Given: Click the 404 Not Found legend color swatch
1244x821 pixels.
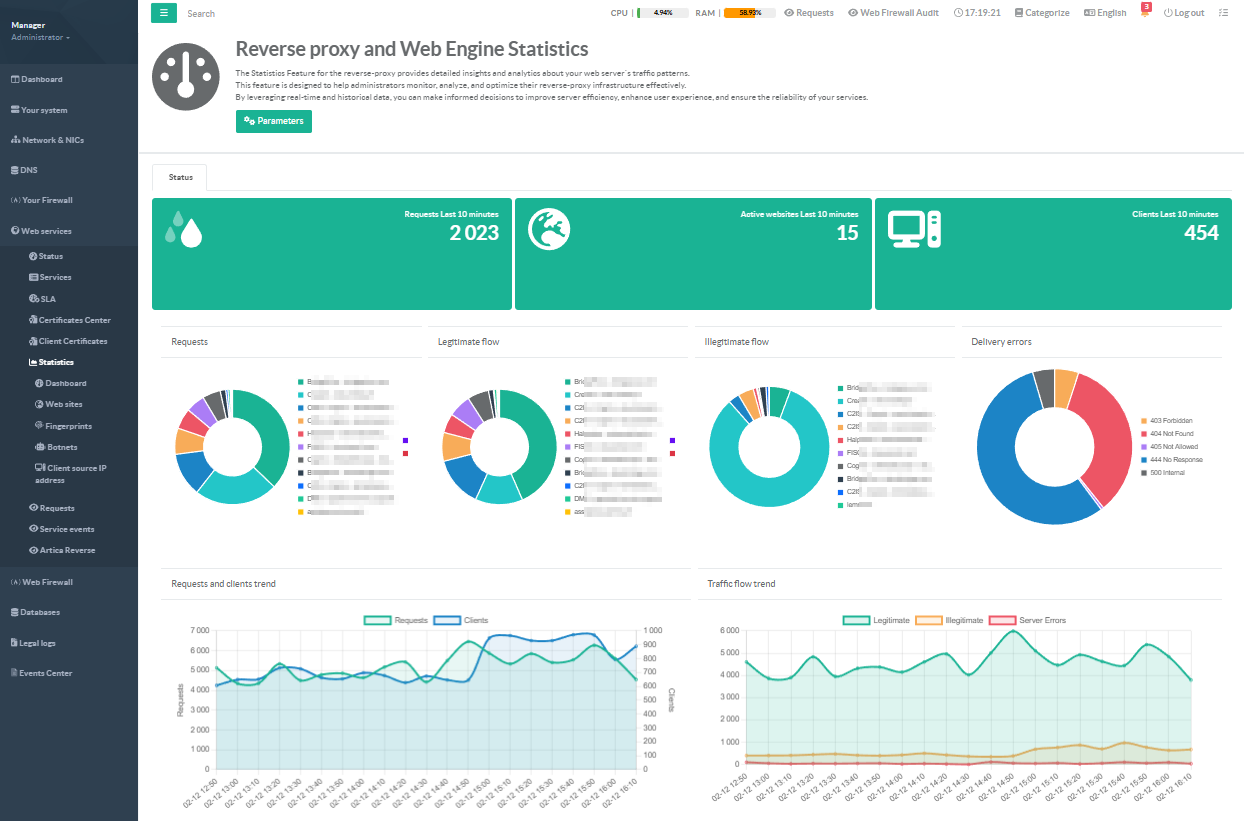Looking at the screenshot, I should 1144,434.
